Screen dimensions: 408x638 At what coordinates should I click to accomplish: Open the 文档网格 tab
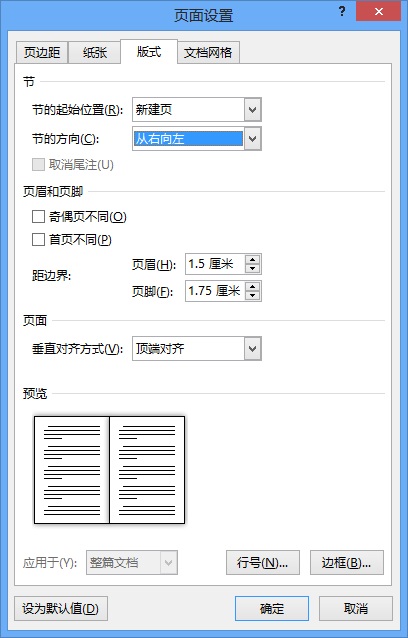point(208,52)
